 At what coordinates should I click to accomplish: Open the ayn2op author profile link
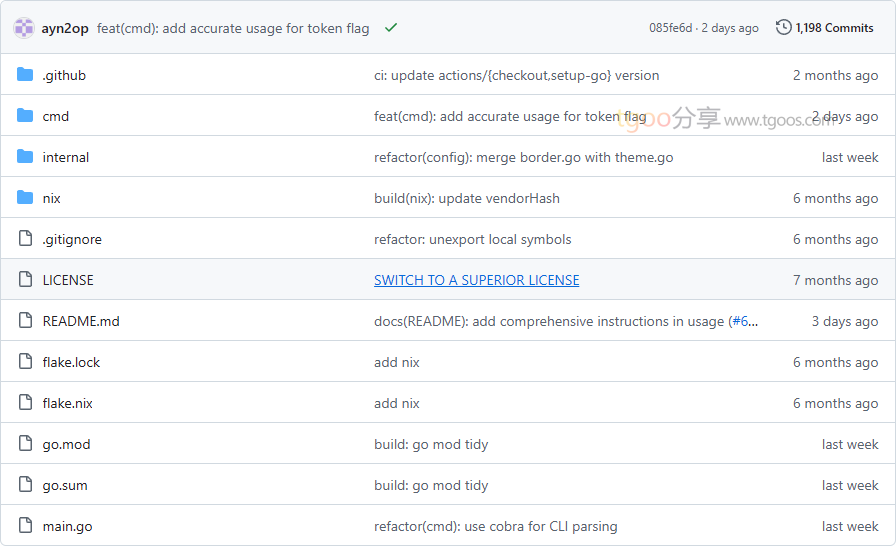point(65,28)
